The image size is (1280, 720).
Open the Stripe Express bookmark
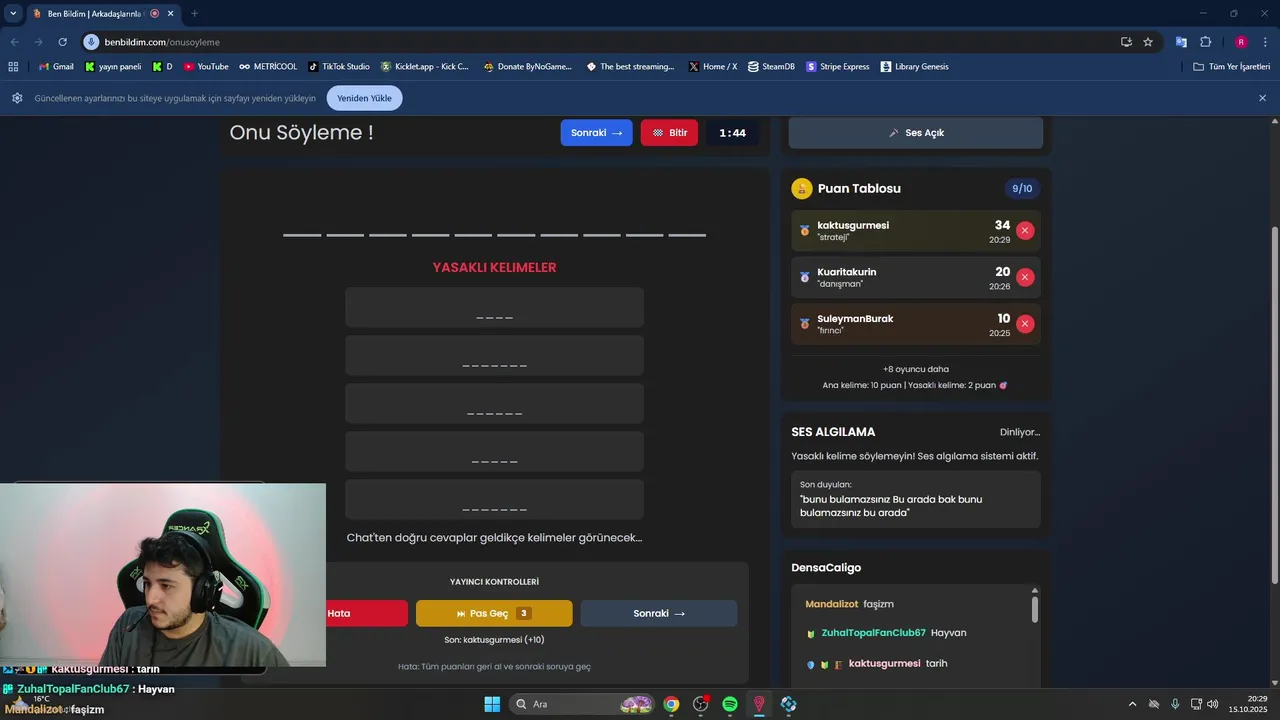coord(838,67)
